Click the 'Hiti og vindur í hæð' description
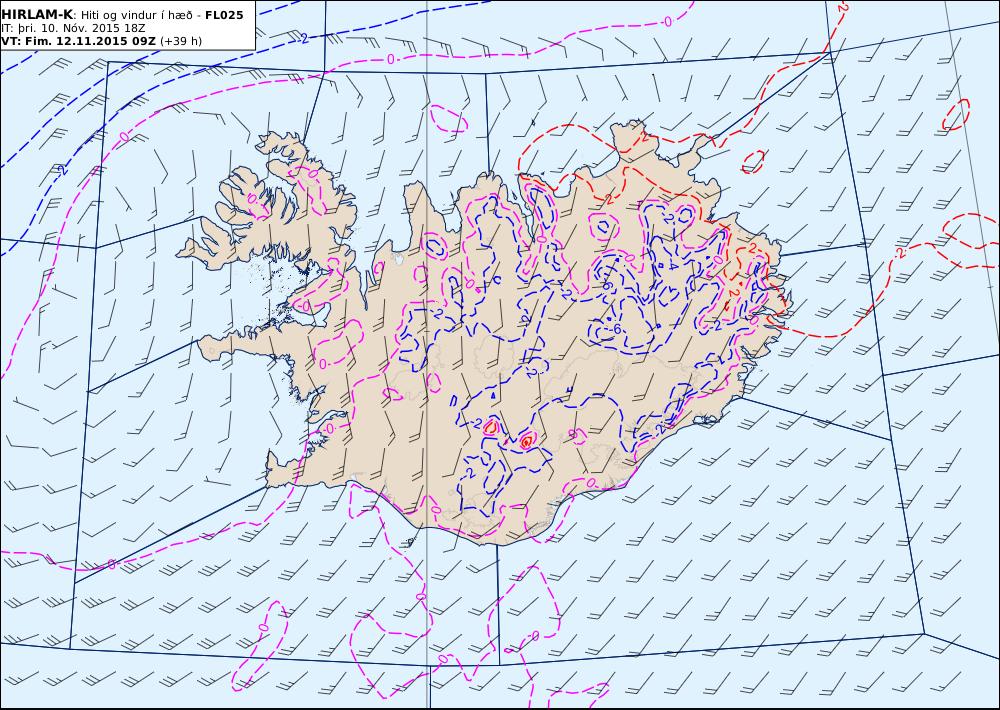The image size is (1000, 710). [136, 15]
